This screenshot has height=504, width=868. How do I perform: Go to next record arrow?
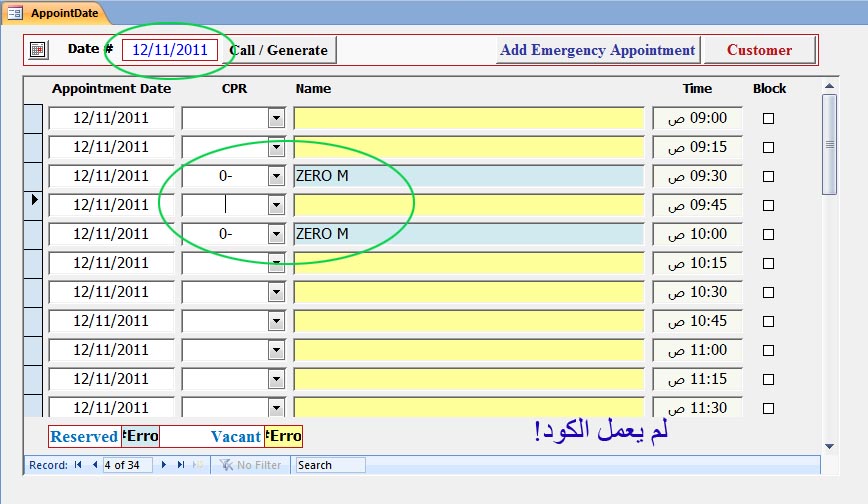point(163,465)
